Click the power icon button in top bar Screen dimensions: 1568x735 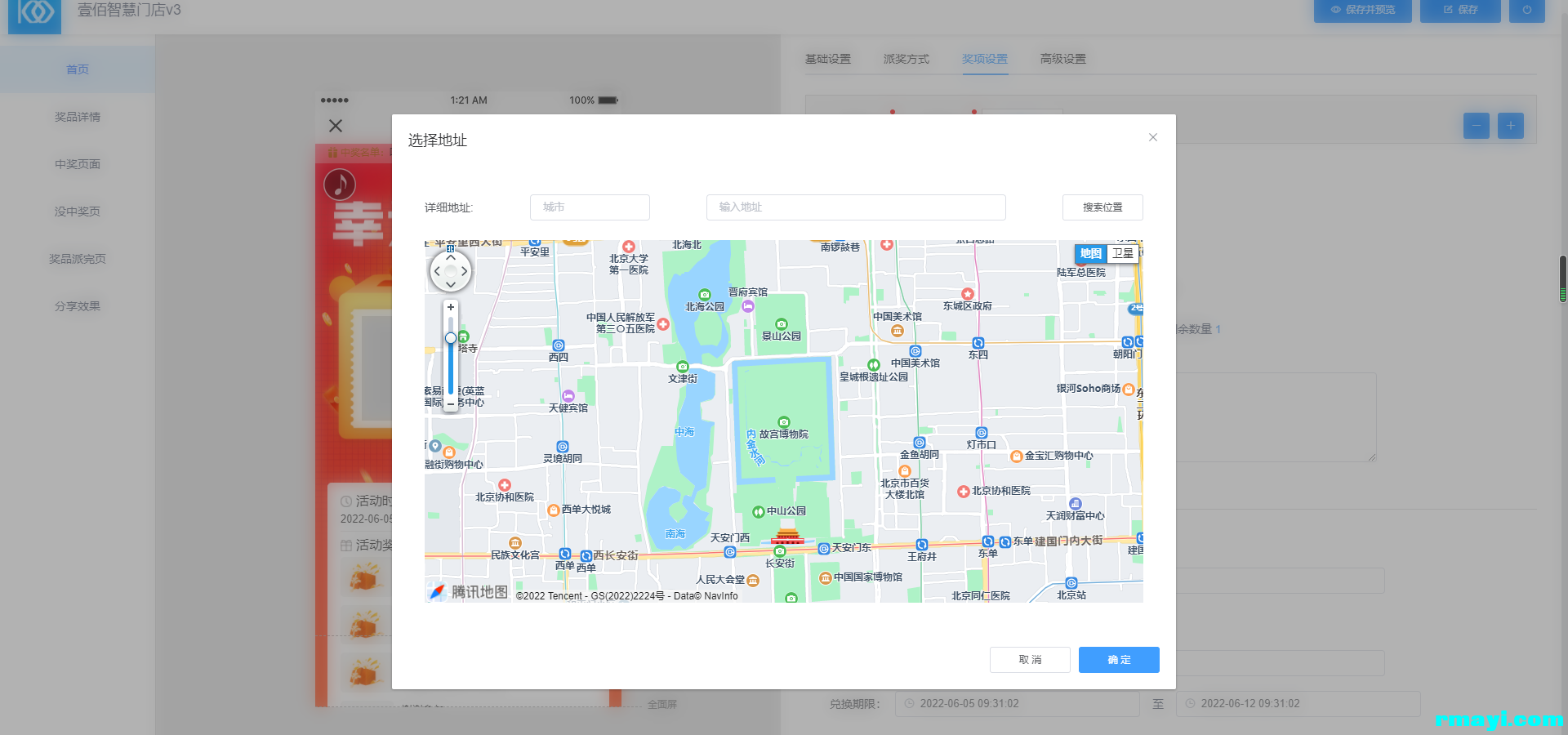point(1527,10)
